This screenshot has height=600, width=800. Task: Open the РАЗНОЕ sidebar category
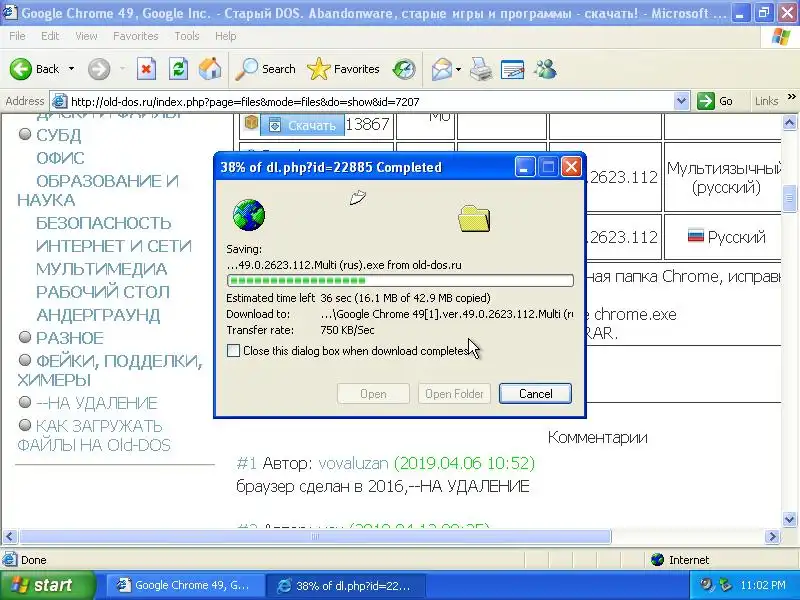[x=70, y=338]
